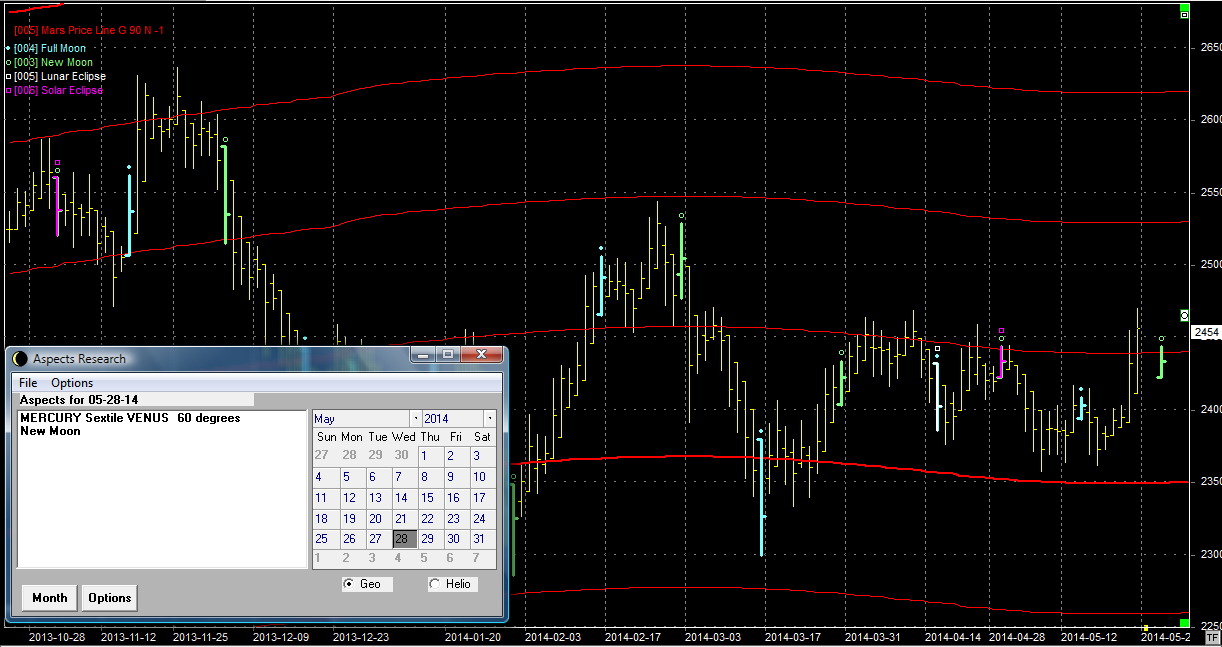The width and height of the screenshot is (1222, 647).
Task: Click the 2454 current price label
Action: 1207,332
